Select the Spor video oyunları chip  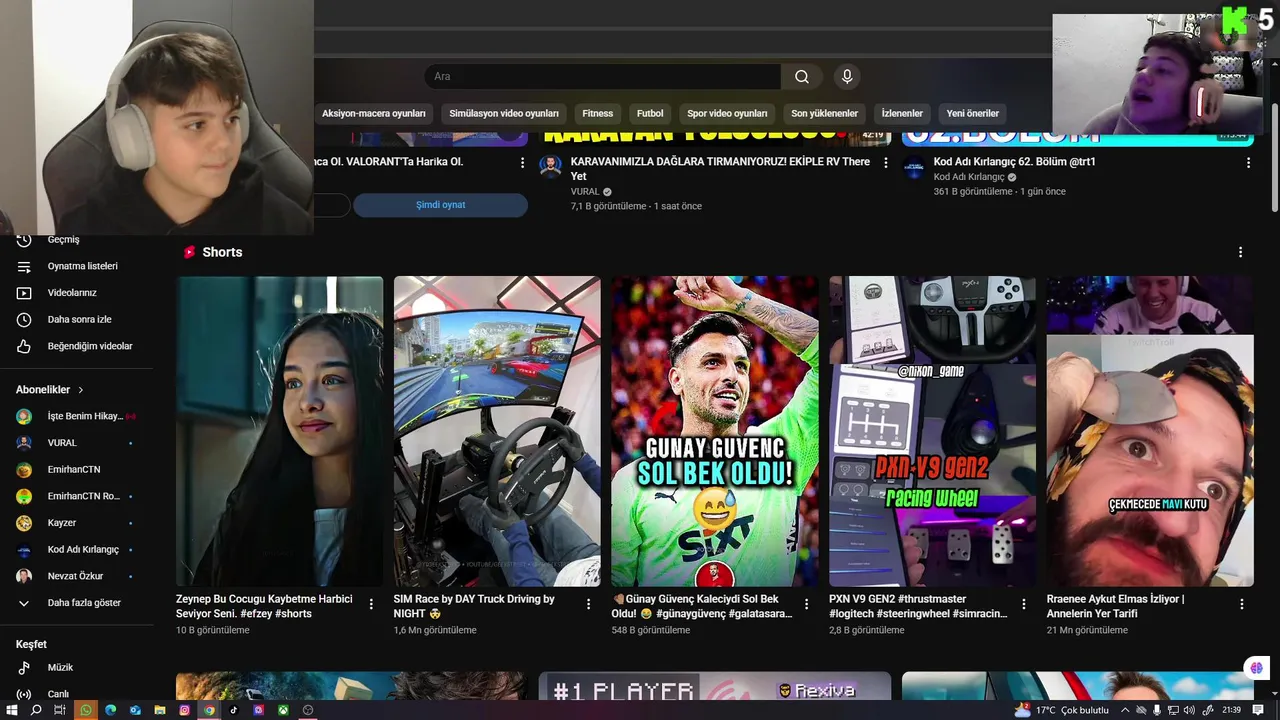[x=727, y=113]
